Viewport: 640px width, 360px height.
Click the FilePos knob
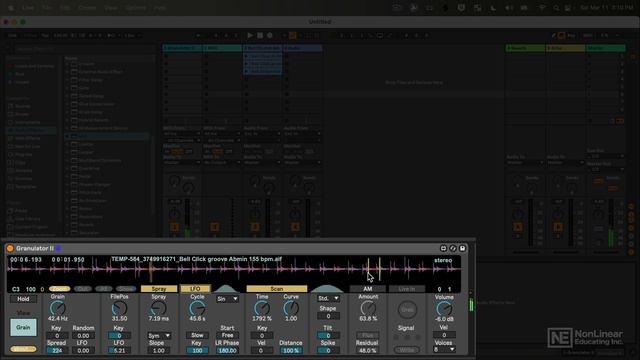tap(119, 309)
